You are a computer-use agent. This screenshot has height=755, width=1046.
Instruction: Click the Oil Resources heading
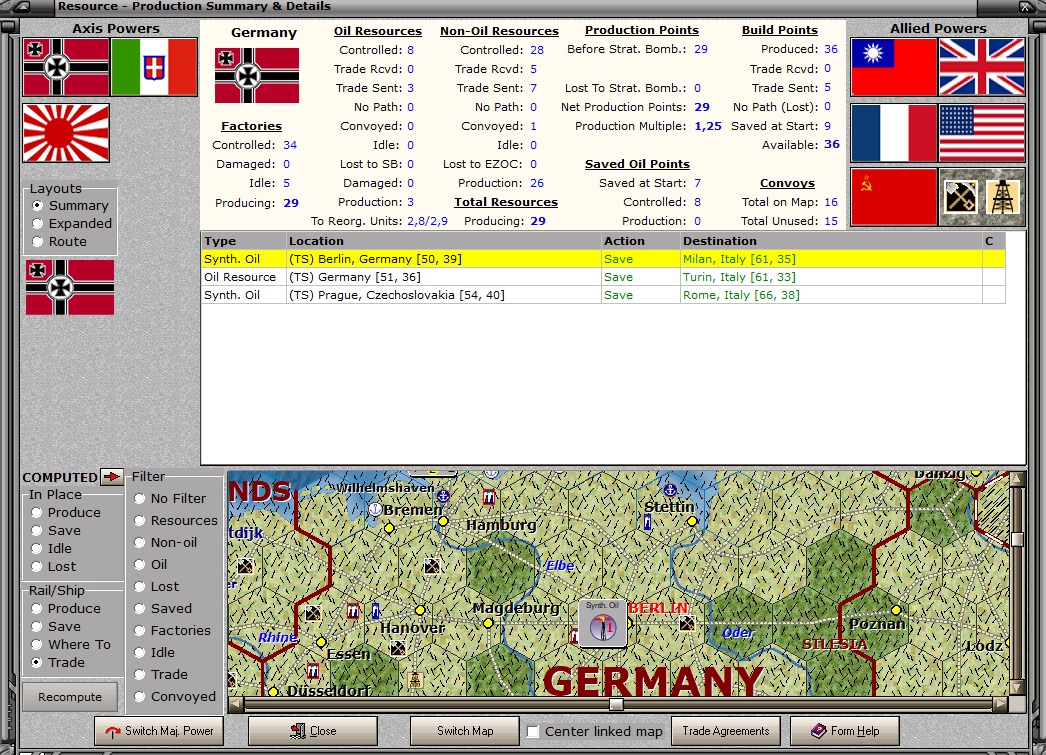pyautogui.click(x=378, y=31)
